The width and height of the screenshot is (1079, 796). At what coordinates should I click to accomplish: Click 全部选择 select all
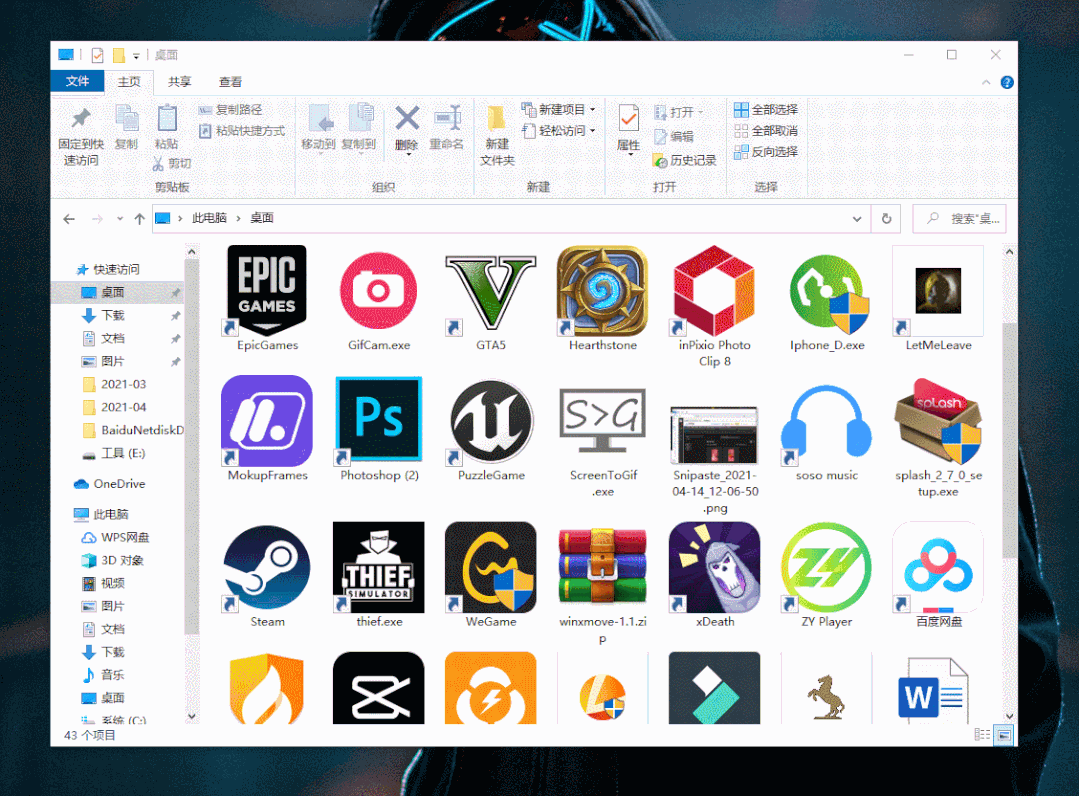point(766,109)
